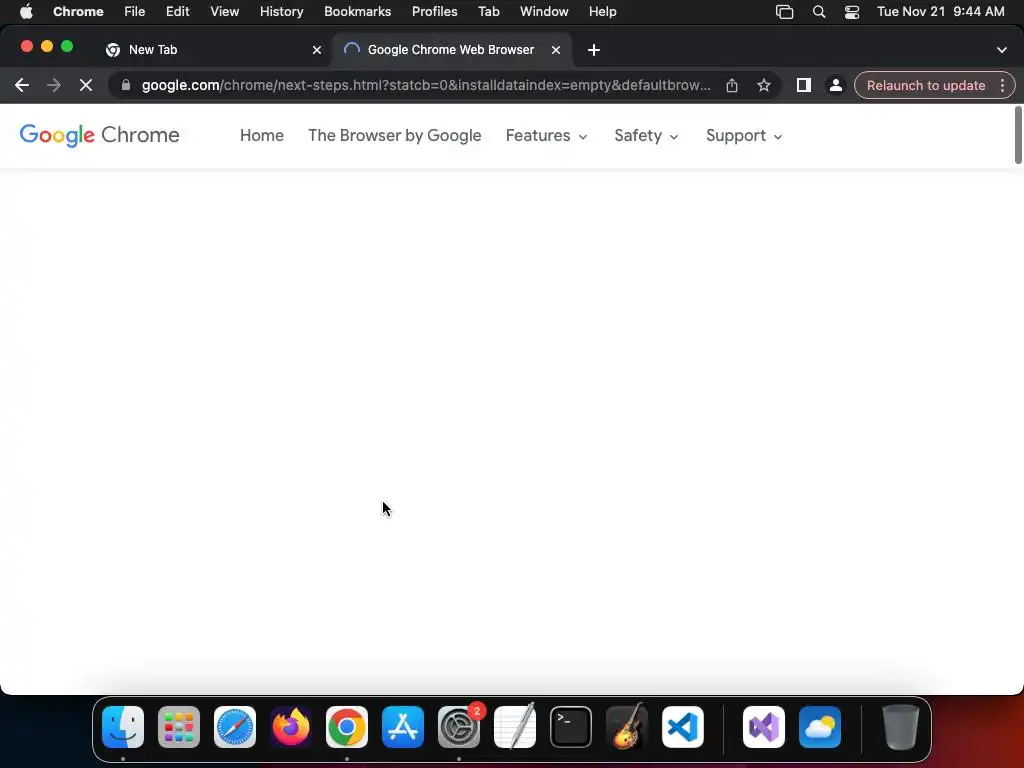Click the address bar URL
1024x768 pixels.
[x=426, y=86]
